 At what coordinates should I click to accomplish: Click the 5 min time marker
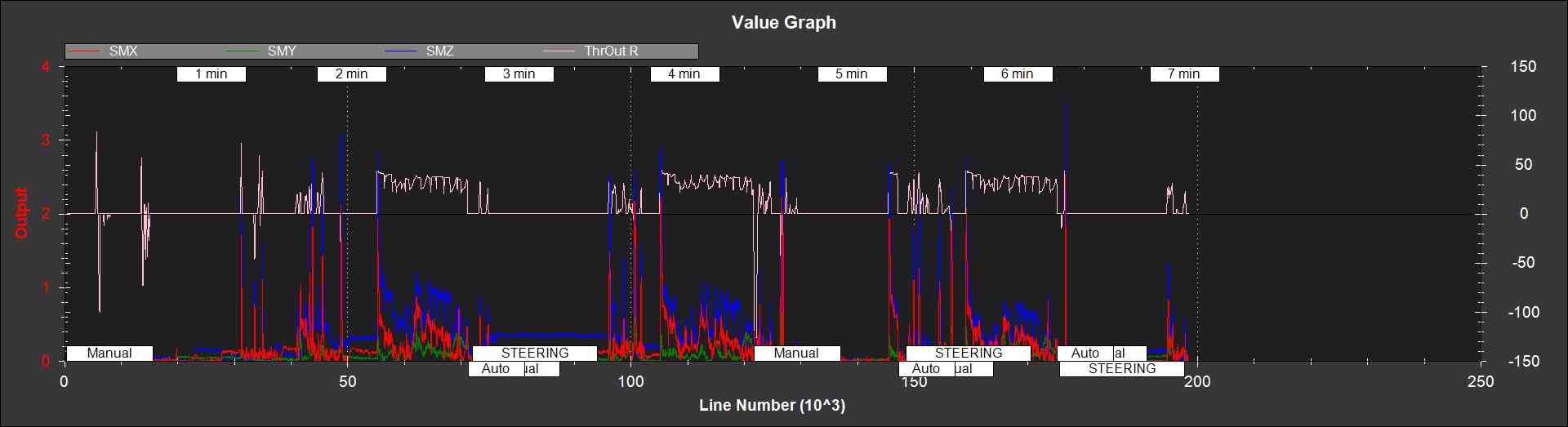click(x=852, y=74)
